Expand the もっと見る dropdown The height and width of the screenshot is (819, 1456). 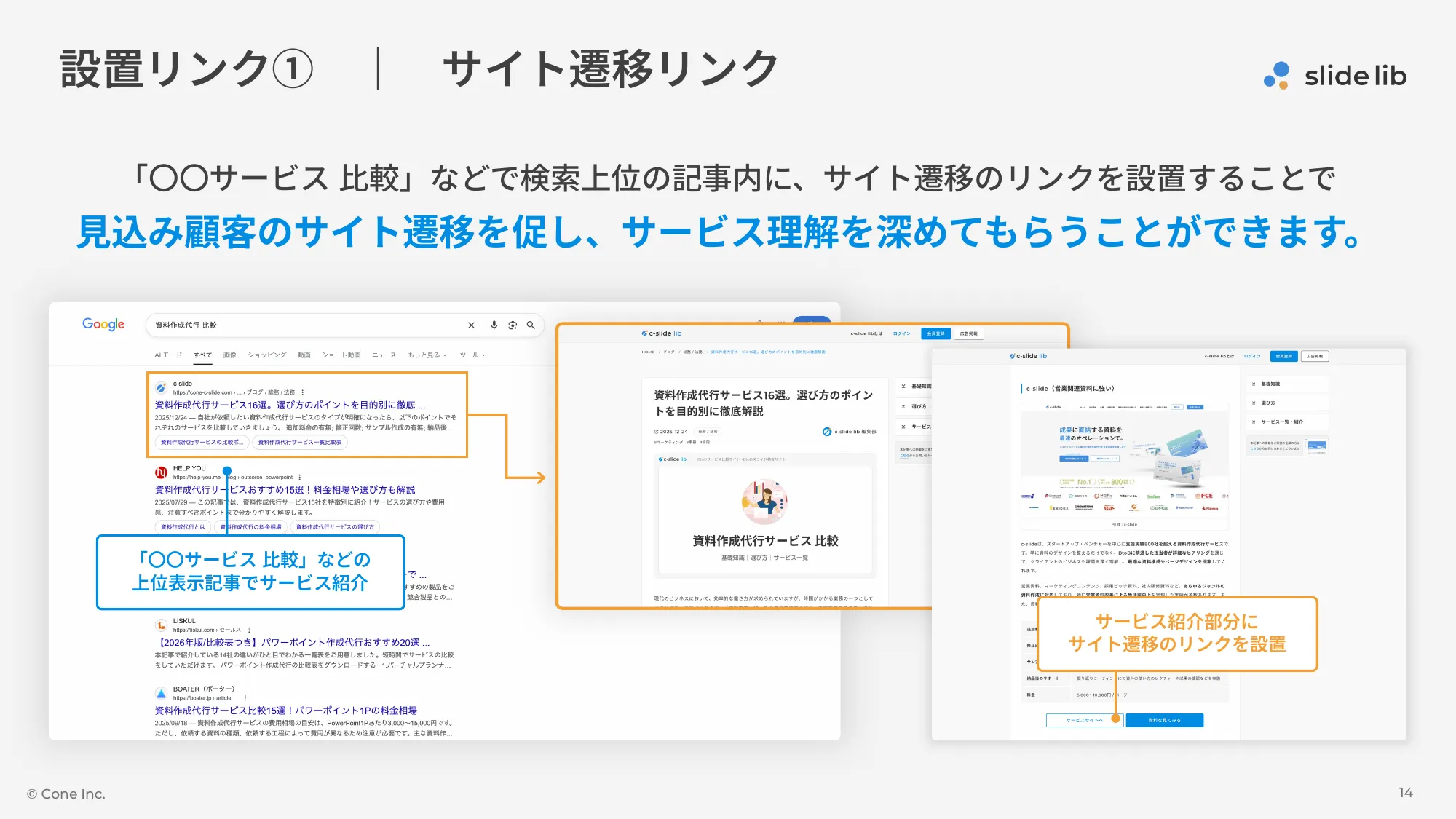427,355
